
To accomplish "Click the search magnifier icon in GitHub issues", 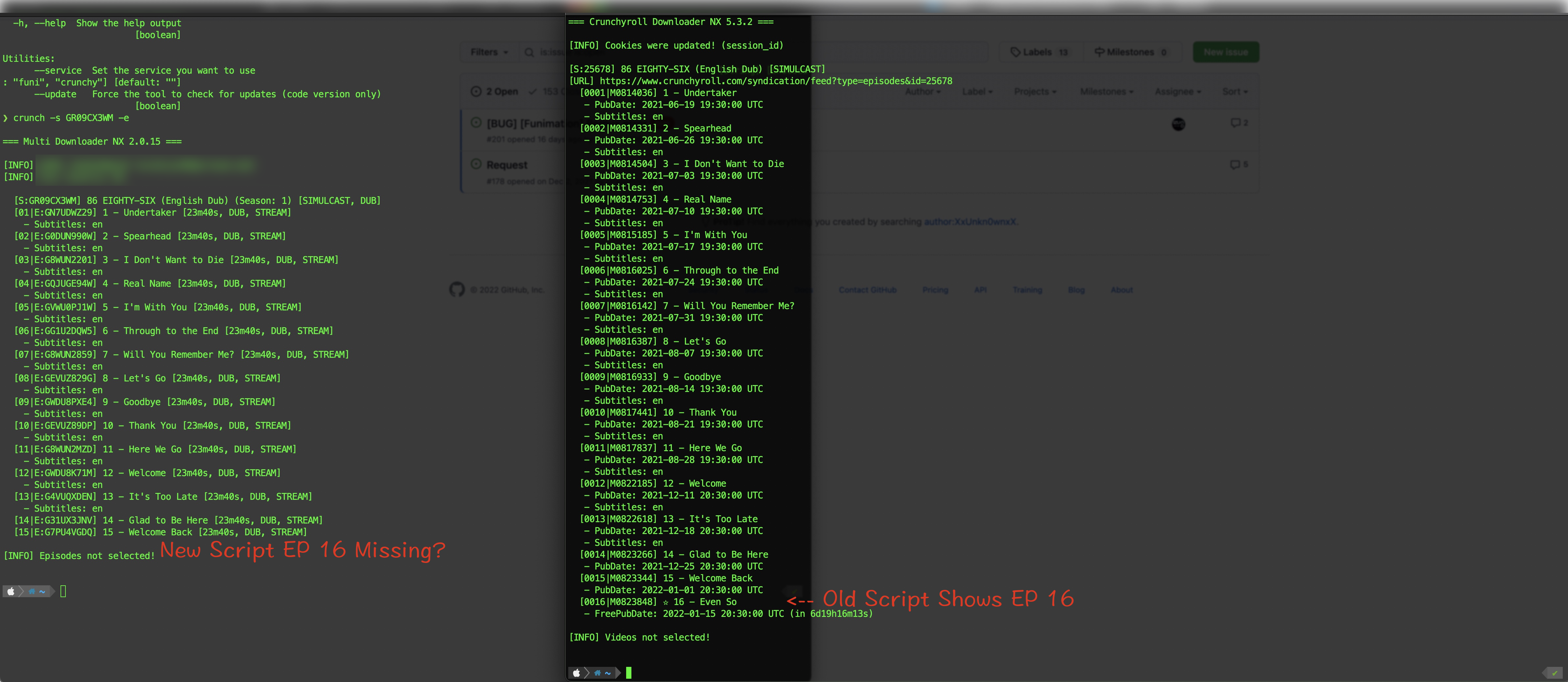I will [529, 52].
